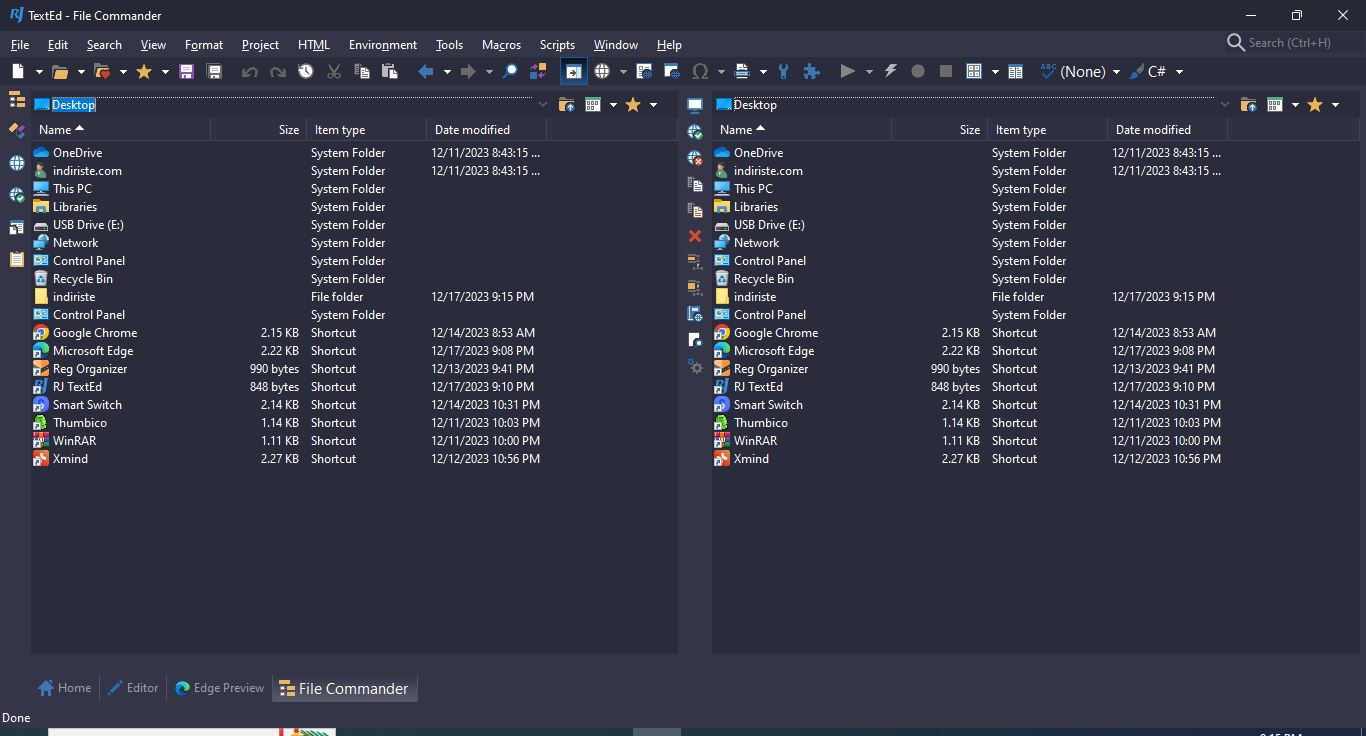Click the Copy icon in toolbar

pos(362,72)
